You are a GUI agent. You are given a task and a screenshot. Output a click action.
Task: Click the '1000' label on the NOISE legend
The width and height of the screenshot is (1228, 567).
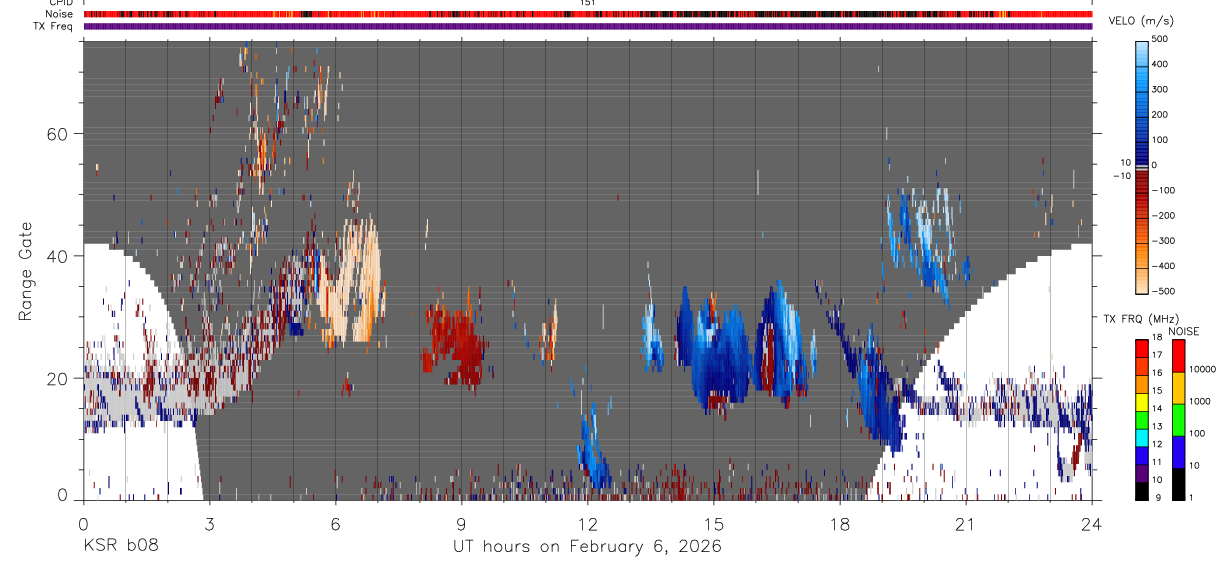pos(1200,401)
